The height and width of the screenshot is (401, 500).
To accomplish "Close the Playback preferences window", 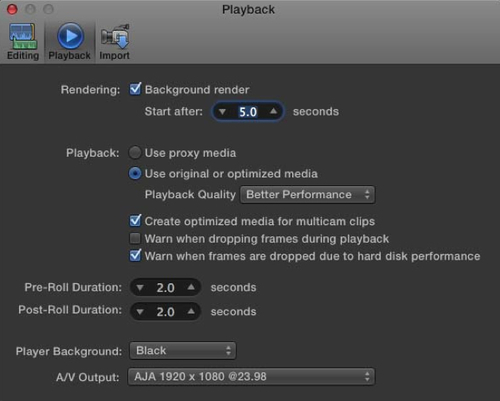I will coord(12,9).
